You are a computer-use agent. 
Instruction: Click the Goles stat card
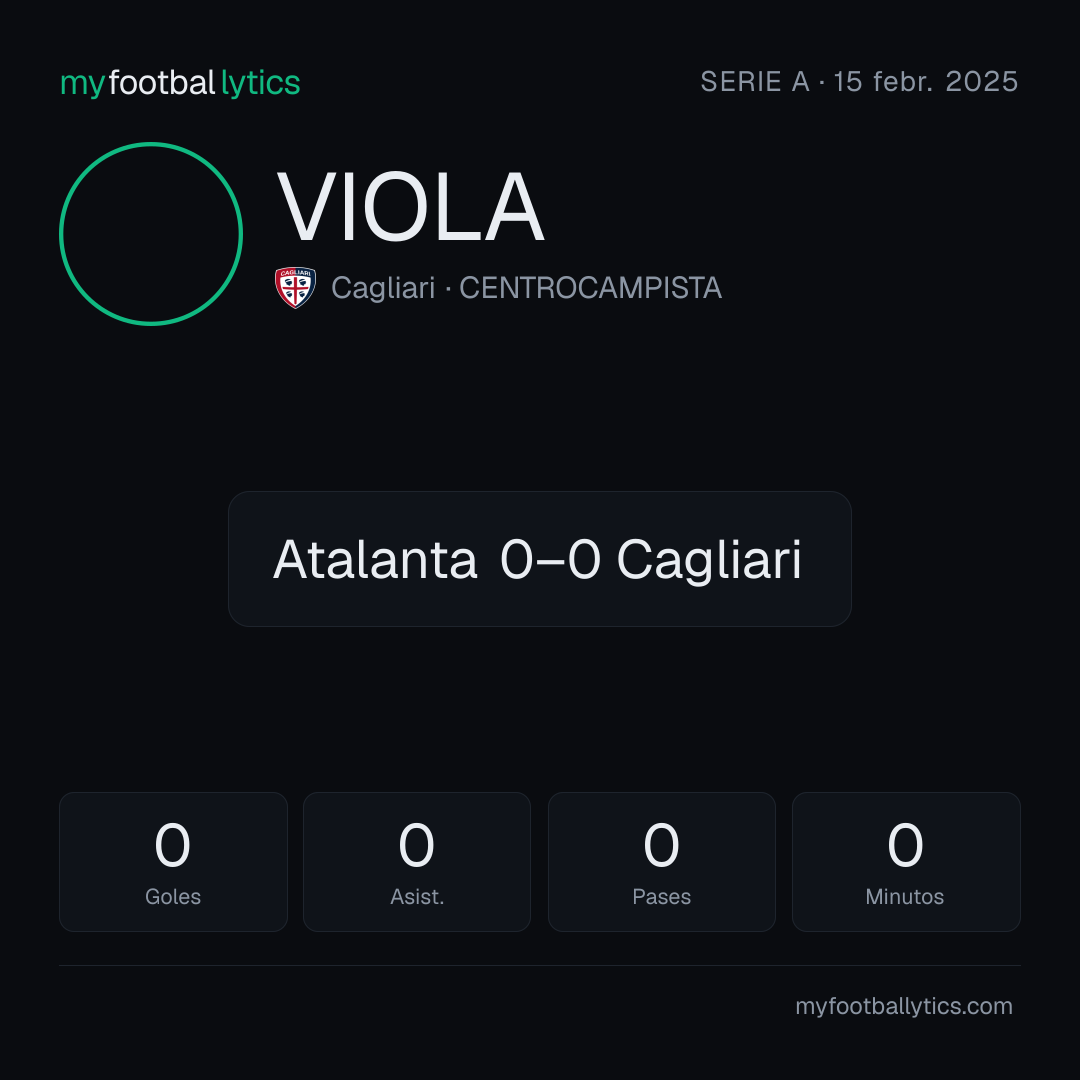pos(173,862)
